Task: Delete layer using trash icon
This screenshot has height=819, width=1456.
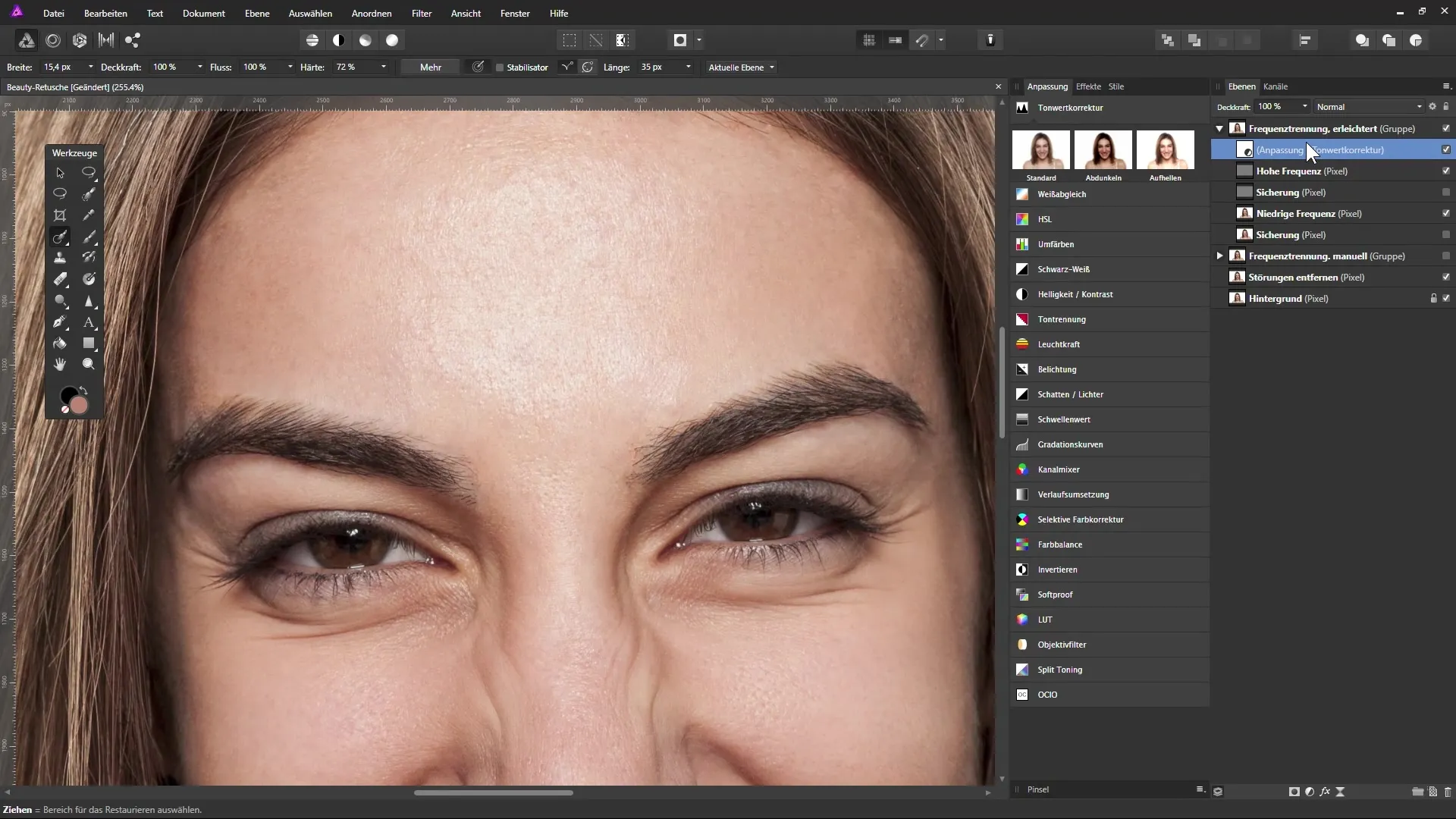Action: [x=1448, y=791]
